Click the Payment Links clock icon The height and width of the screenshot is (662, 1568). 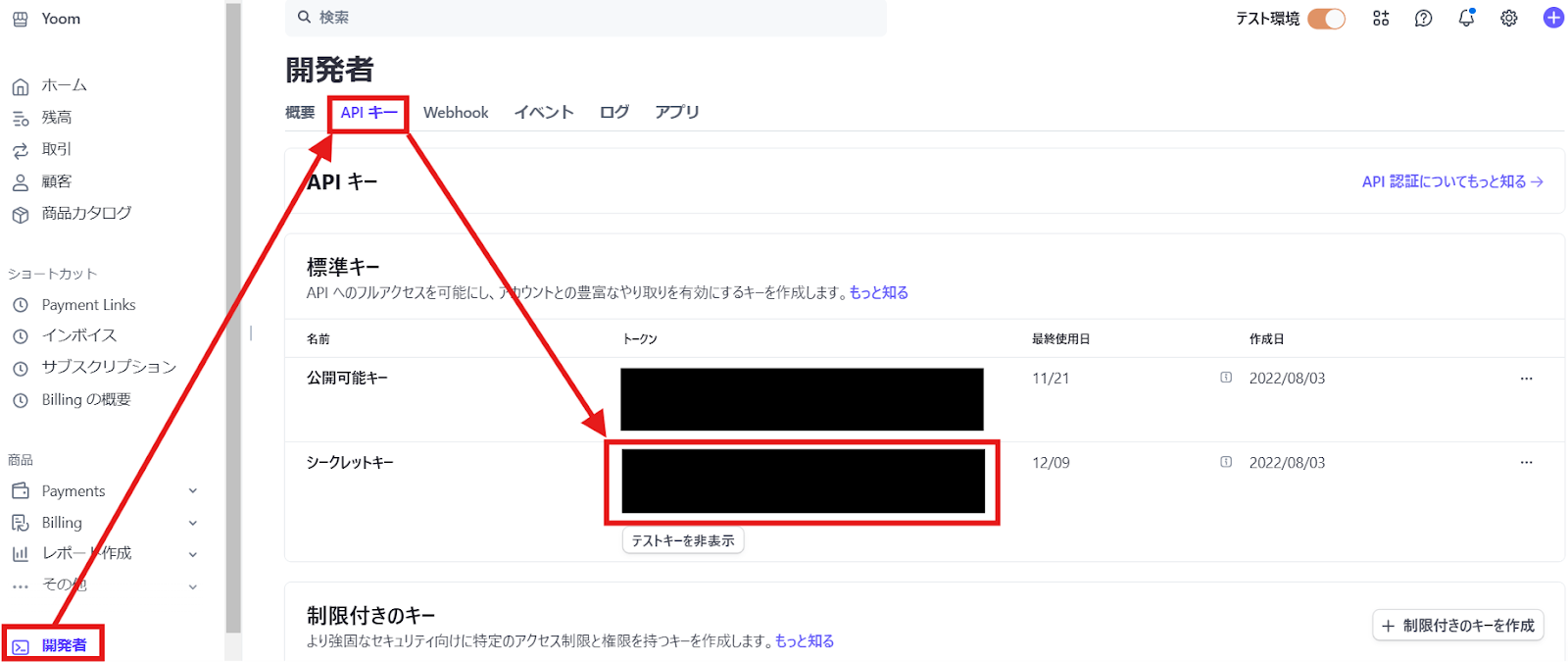point(20,305)
